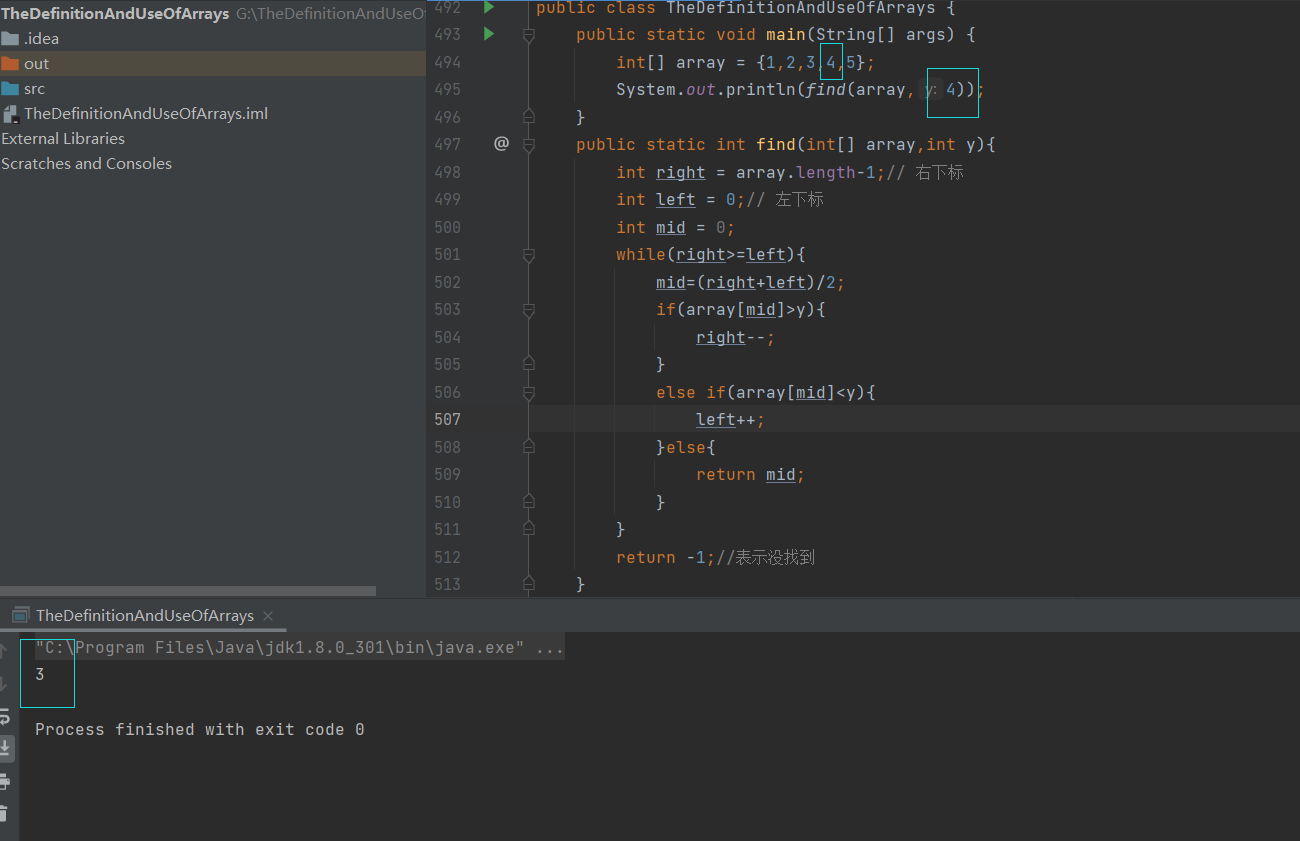Screen dimensions: 1300x841
Task: Click 'left++;' on line 507
Action: pyautogui.click(x=730, y=419)
